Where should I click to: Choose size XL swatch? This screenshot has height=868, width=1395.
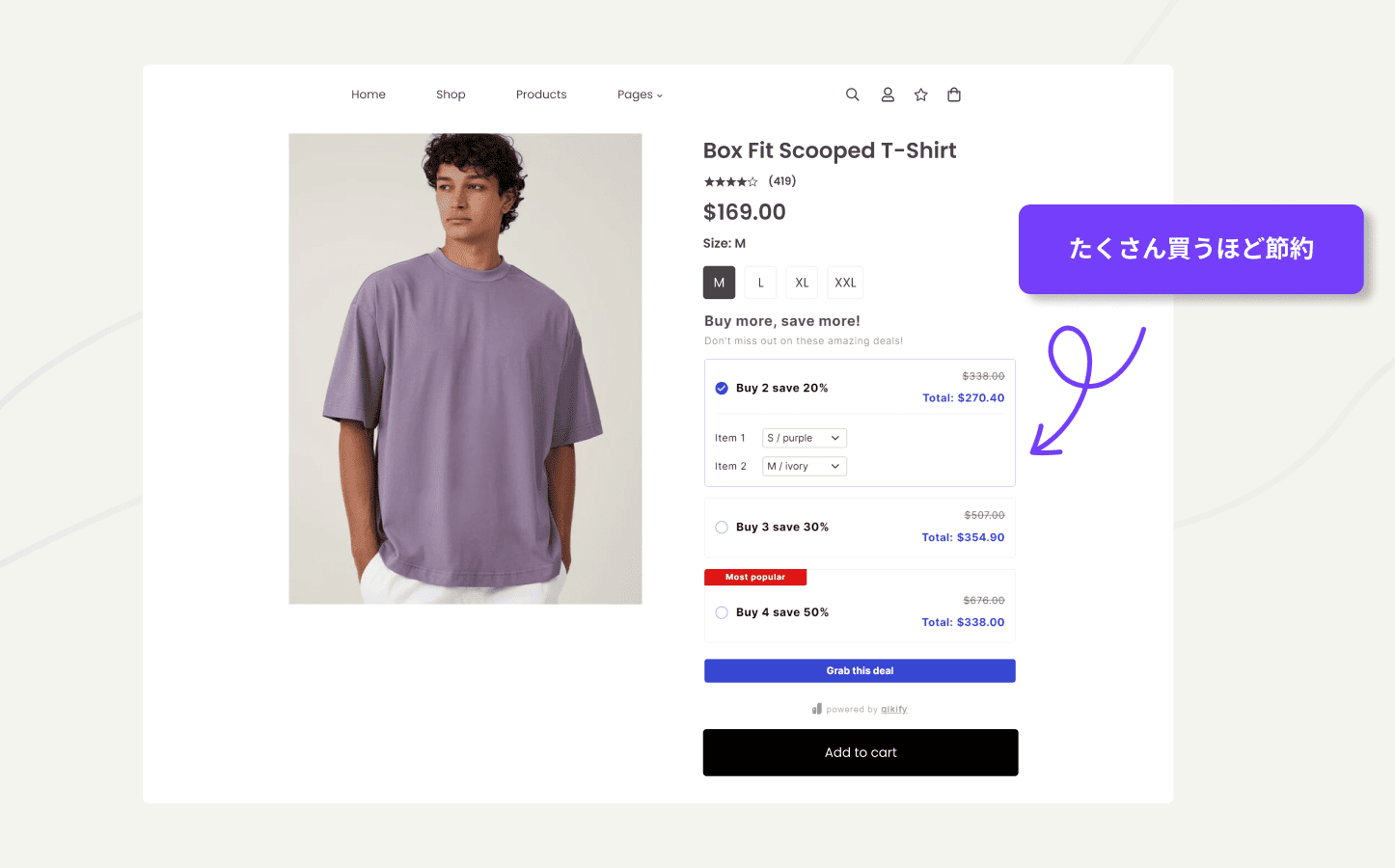tap(802, 283)
